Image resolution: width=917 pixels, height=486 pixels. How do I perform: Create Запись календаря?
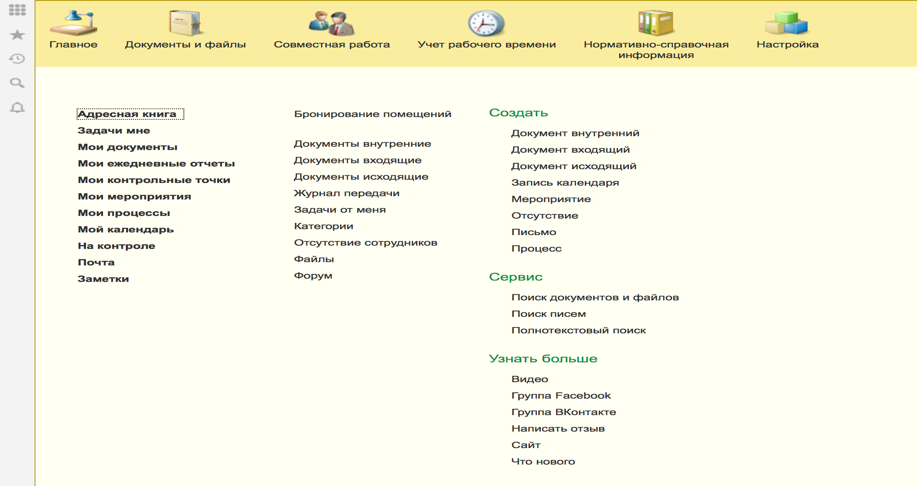coord(565,182)
